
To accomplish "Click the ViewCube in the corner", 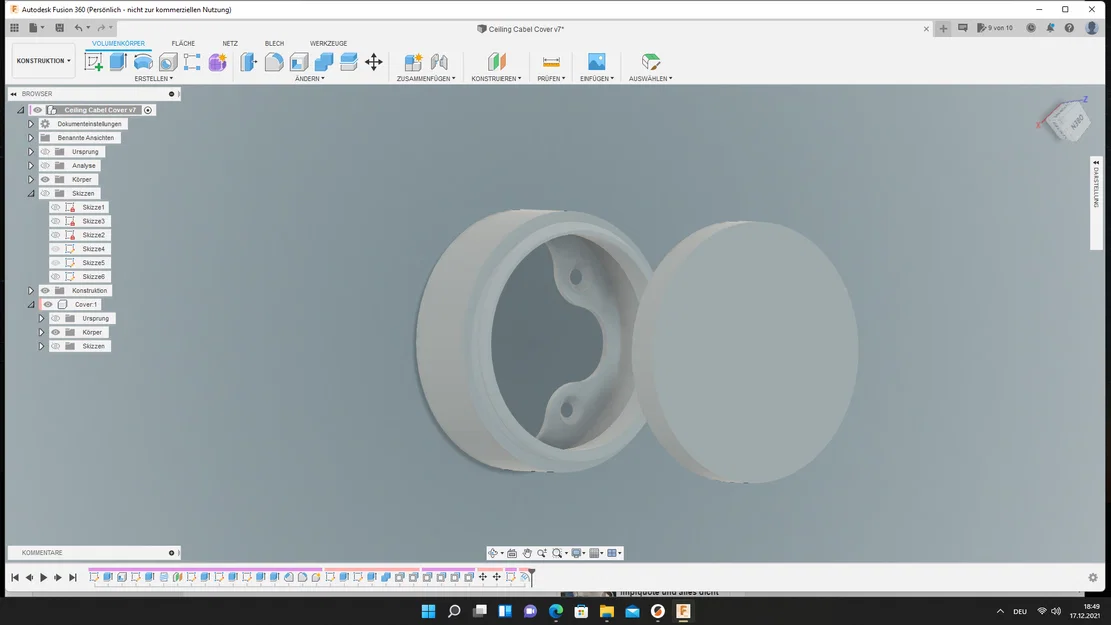I will pos(1068,120).
